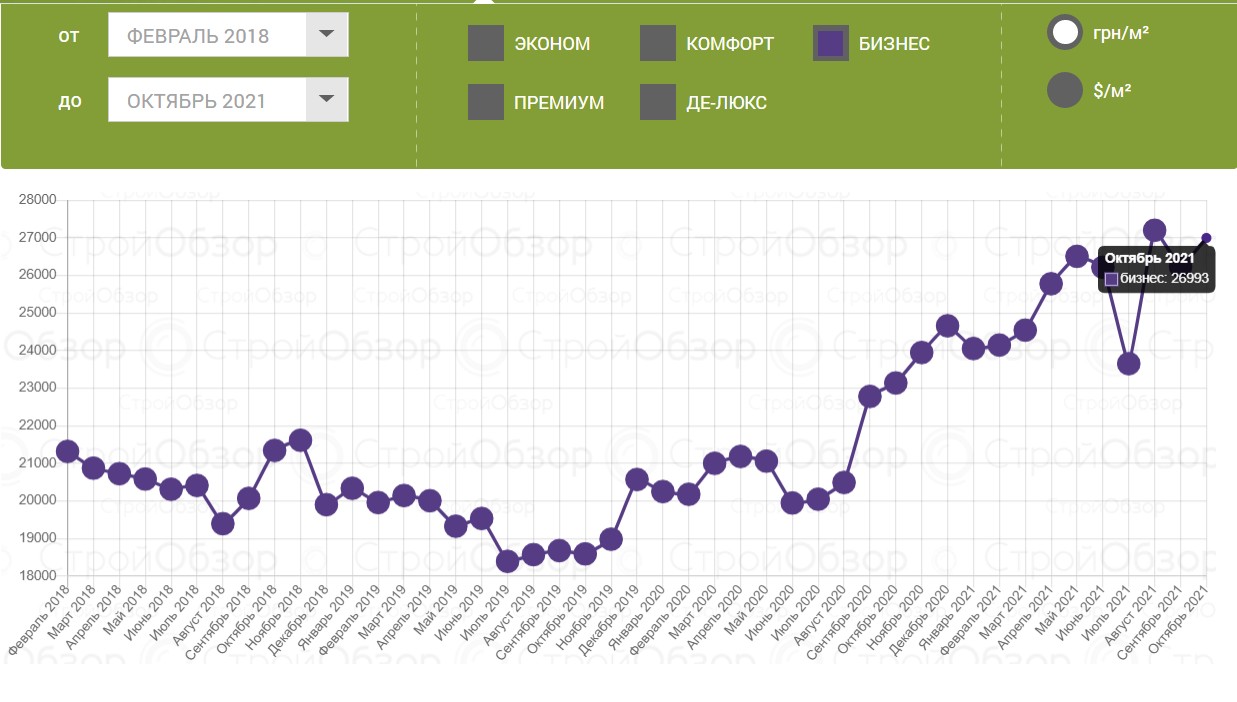The height and width of the screenshot is (702, 1237).
Task: Select the lowest data point, Июль 2019
Action: tap(508, 561)
